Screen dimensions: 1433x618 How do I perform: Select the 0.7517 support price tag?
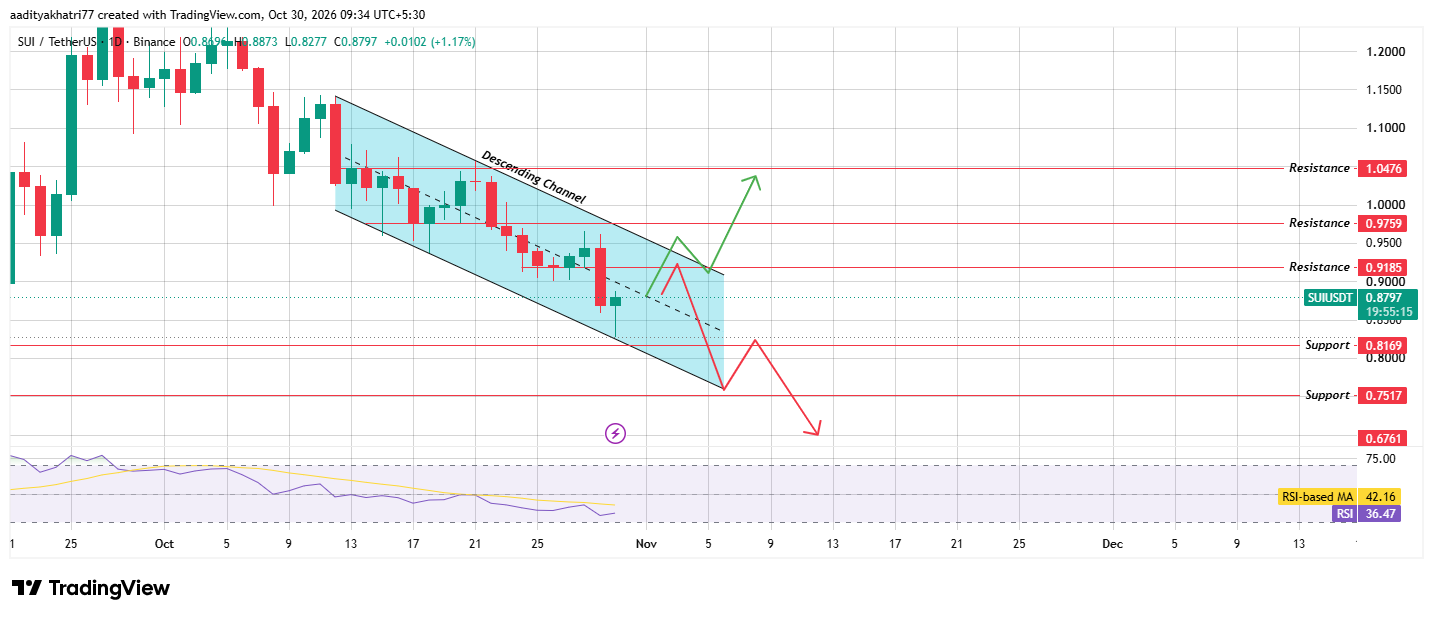1382,395
